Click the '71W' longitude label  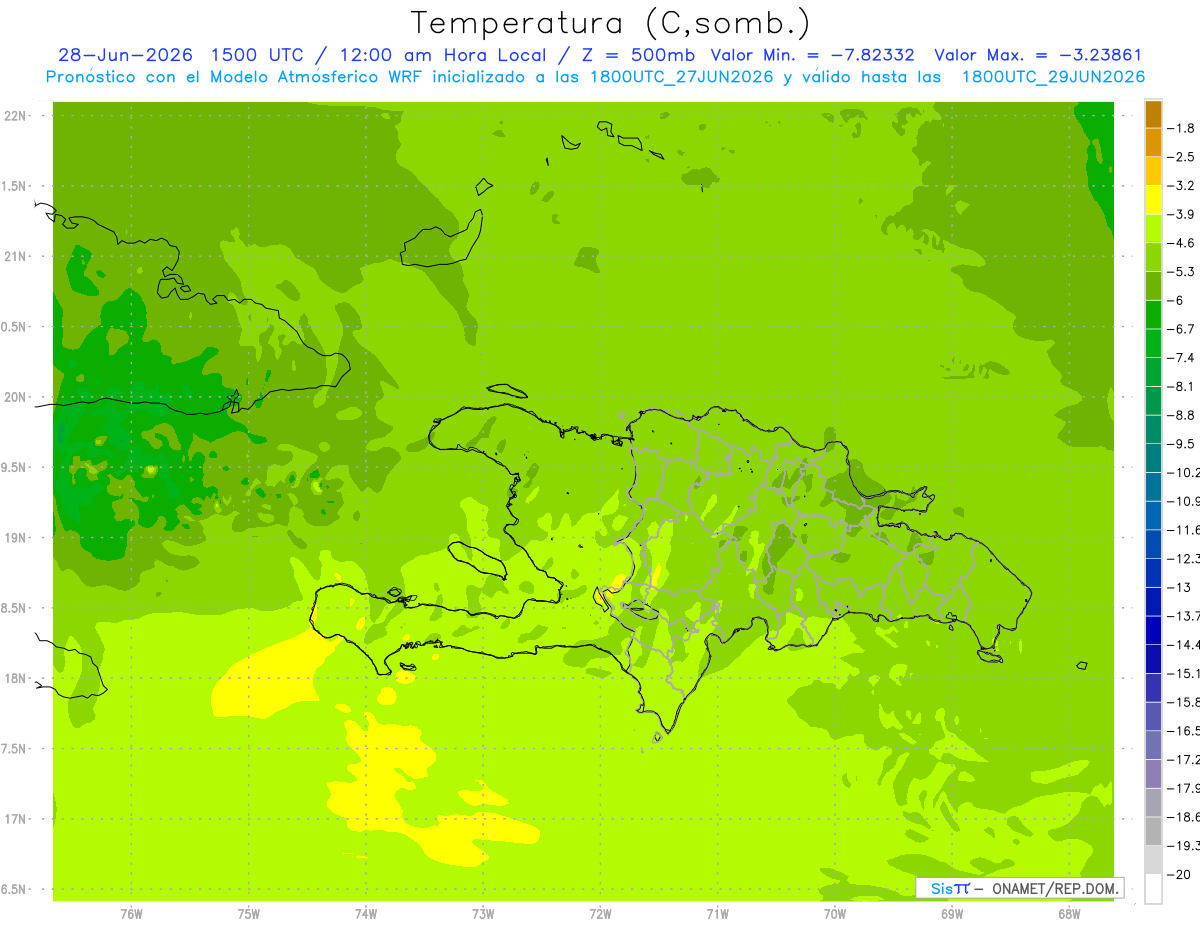pyautogui.click(x=717, y=914)
